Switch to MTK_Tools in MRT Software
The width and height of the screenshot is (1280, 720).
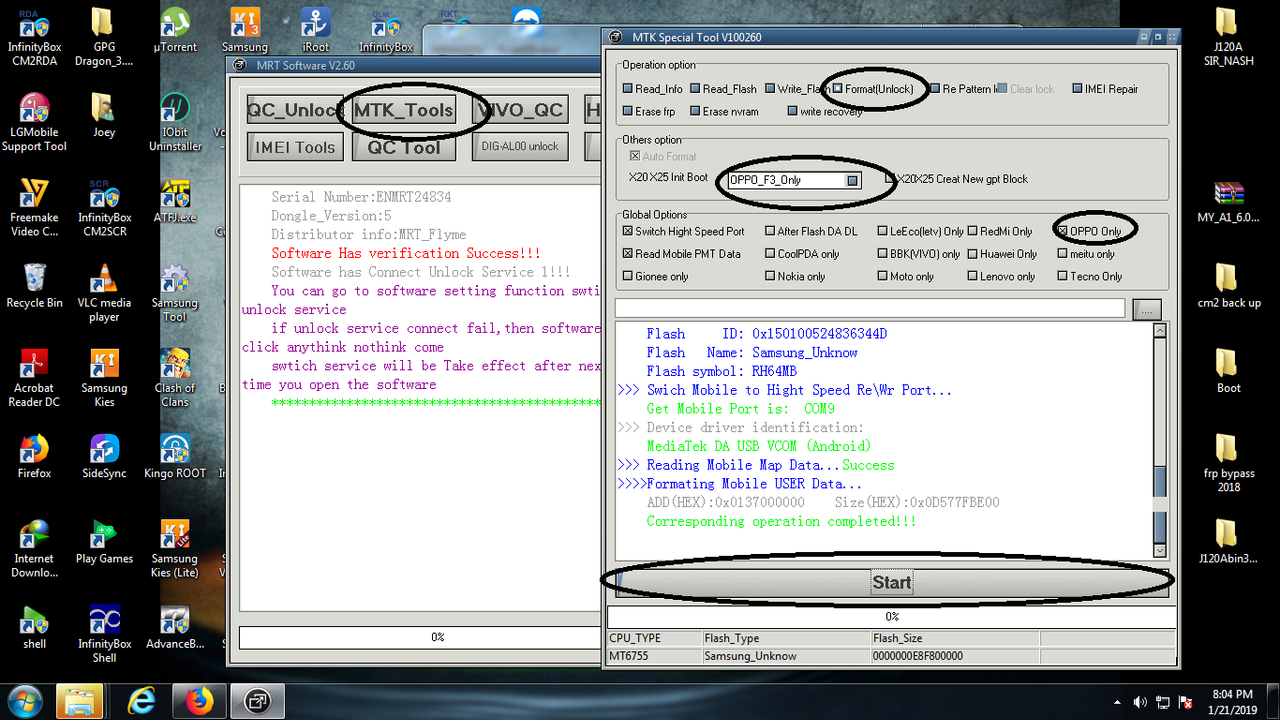click(403, 109)
